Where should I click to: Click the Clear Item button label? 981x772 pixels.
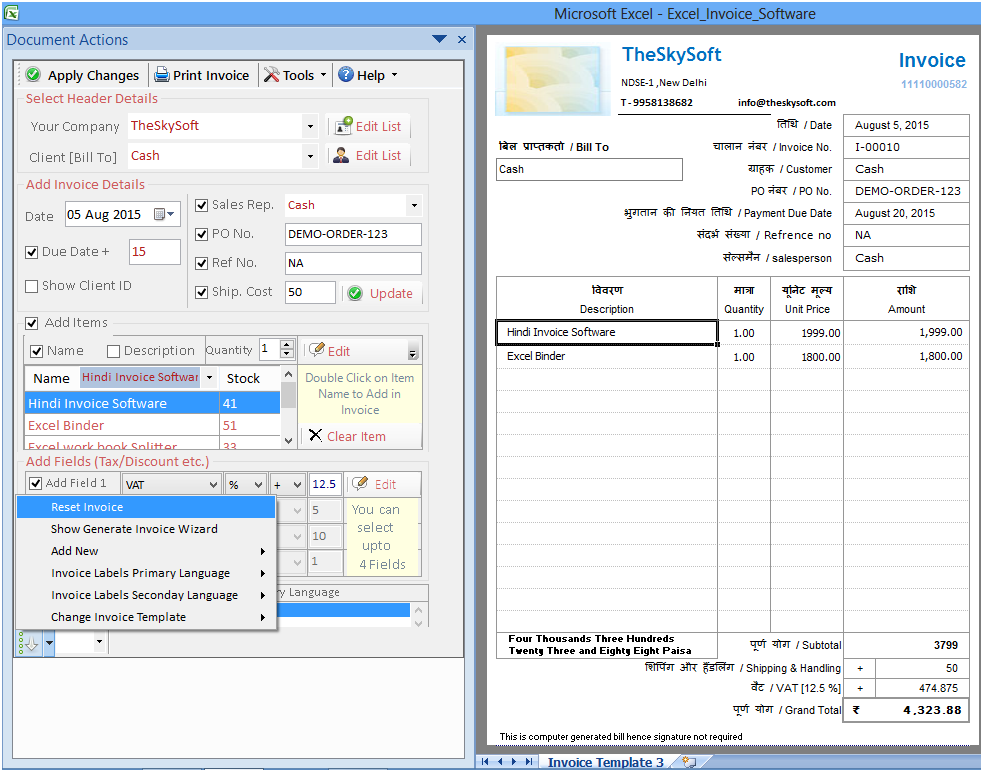(x=356, y=436)
